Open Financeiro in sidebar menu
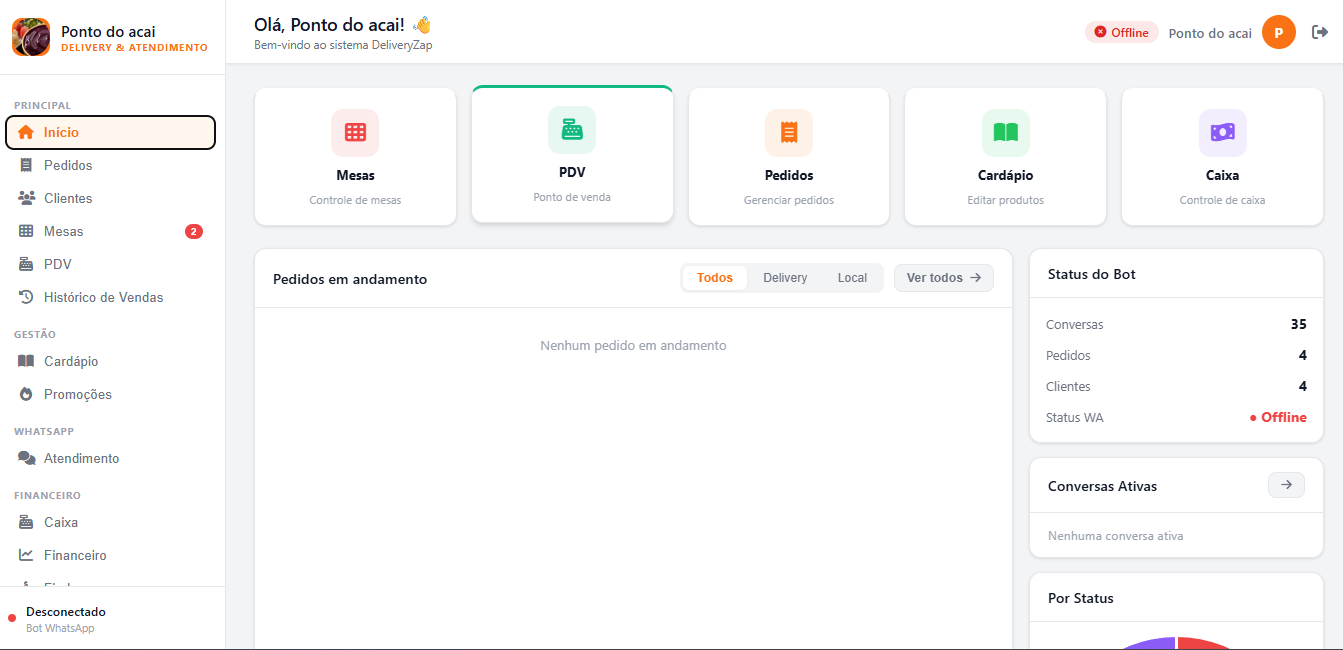Screen dimensions: 1343x650 [110, 555]
